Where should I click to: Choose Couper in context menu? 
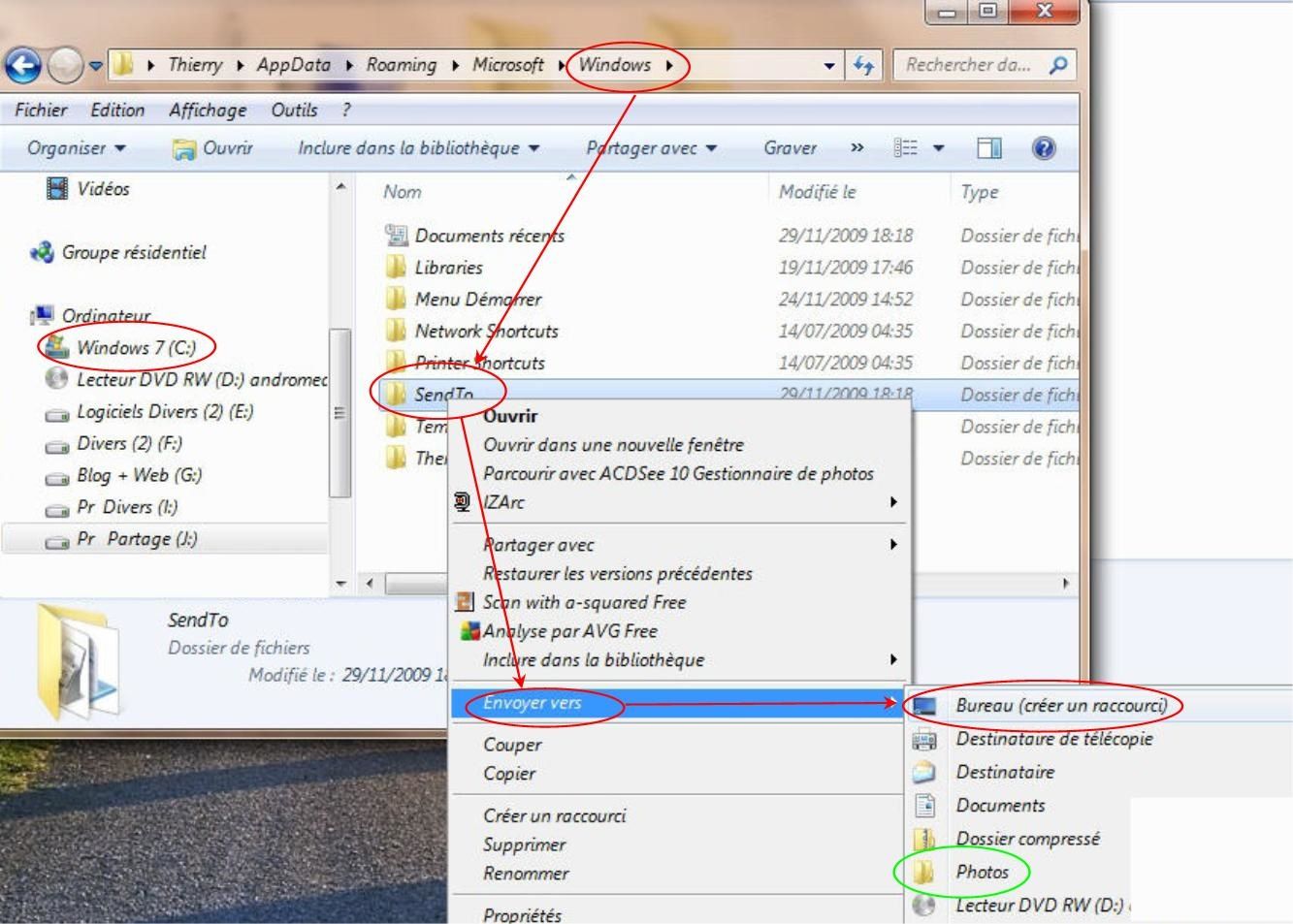point(512,745)
